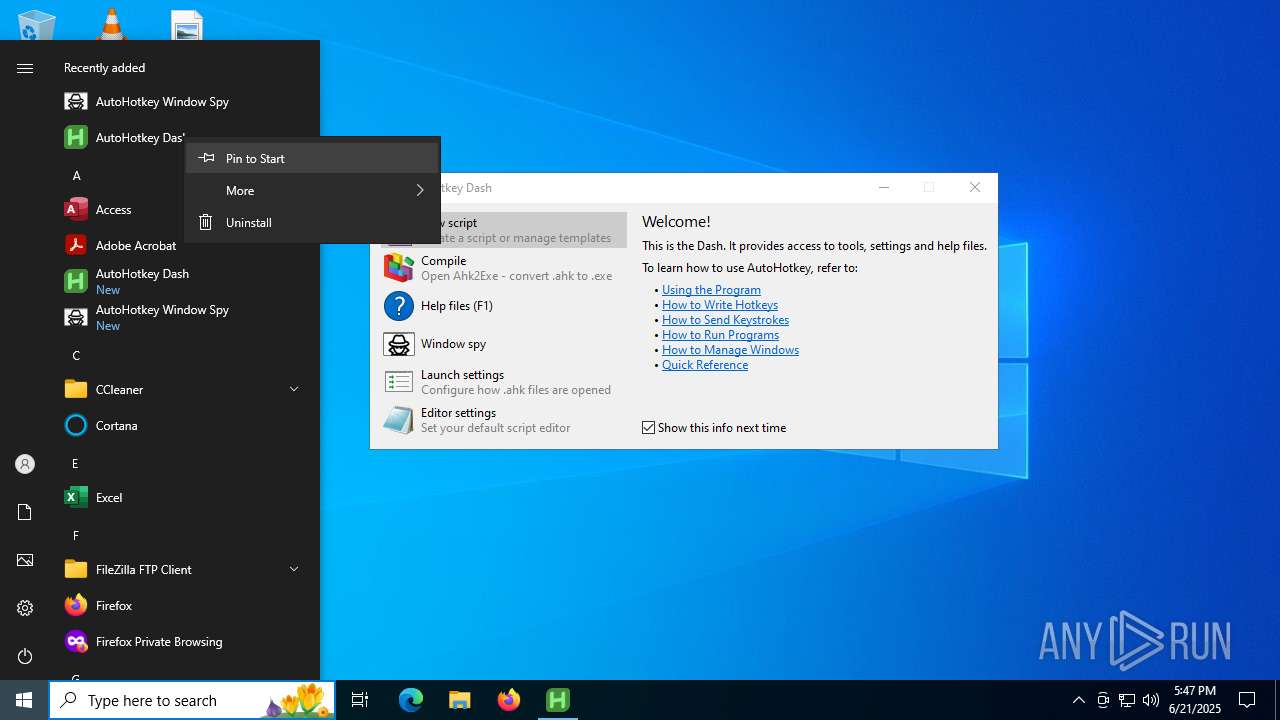This screenshot has width=1280, height=720.
Task: Open the Using the Program link
Action: (x=711, y=290)
